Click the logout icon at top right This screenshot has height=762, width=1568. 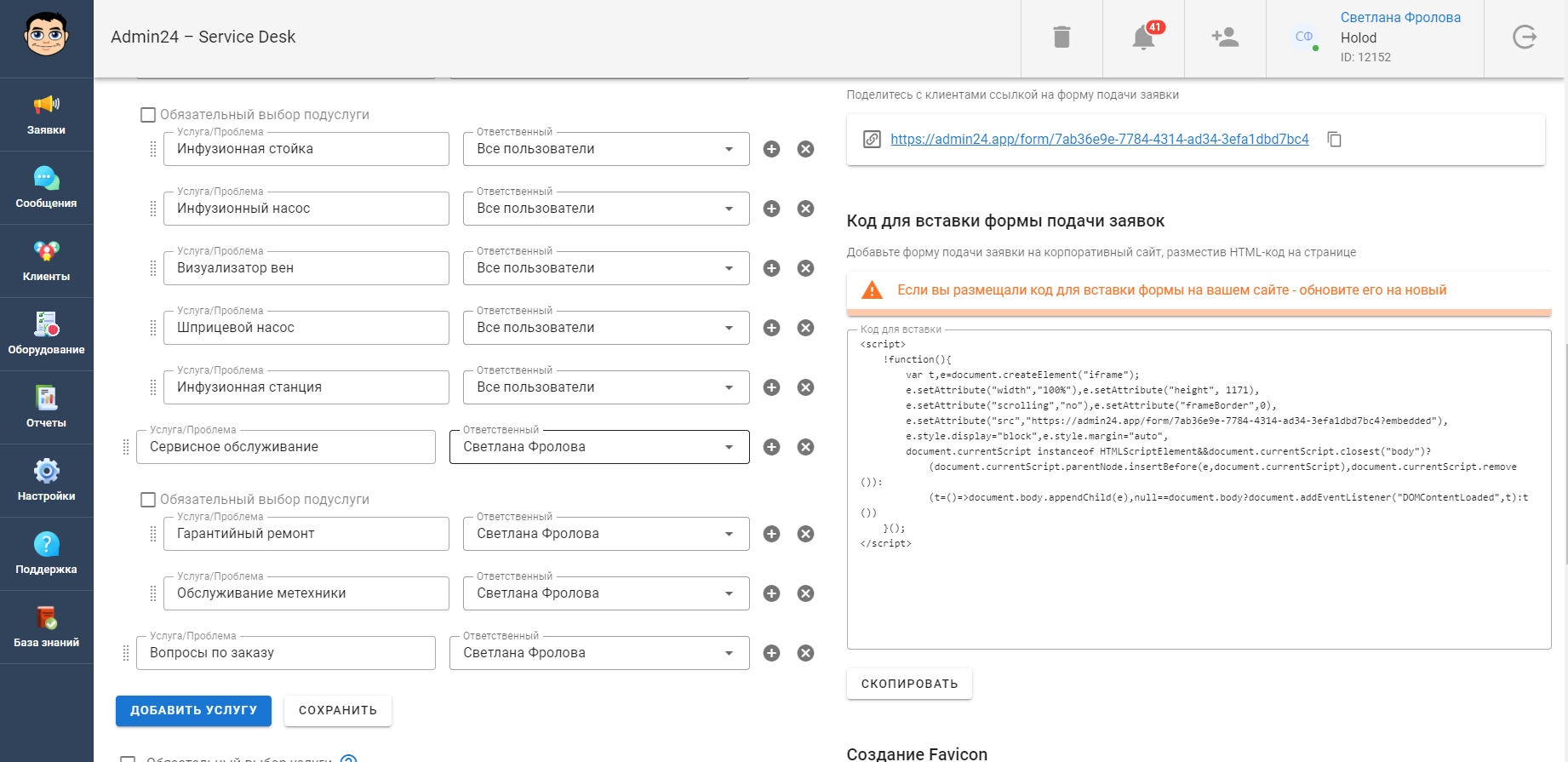[x=1525, y=37]
